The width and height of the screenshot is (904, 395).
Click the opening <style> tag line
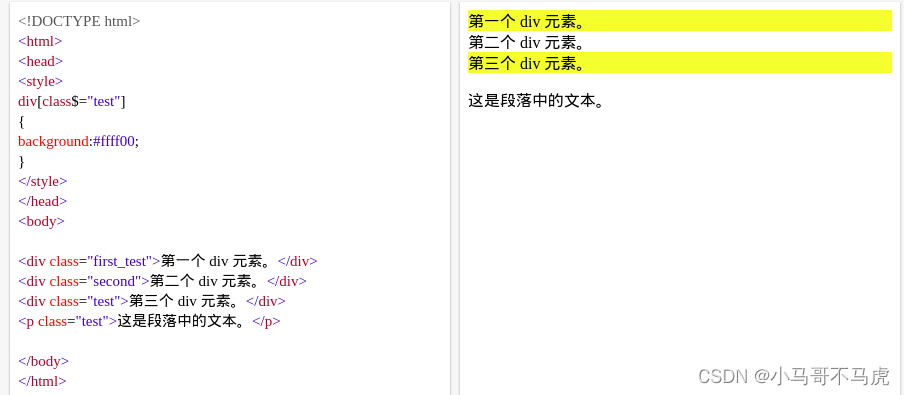[40, 81]
